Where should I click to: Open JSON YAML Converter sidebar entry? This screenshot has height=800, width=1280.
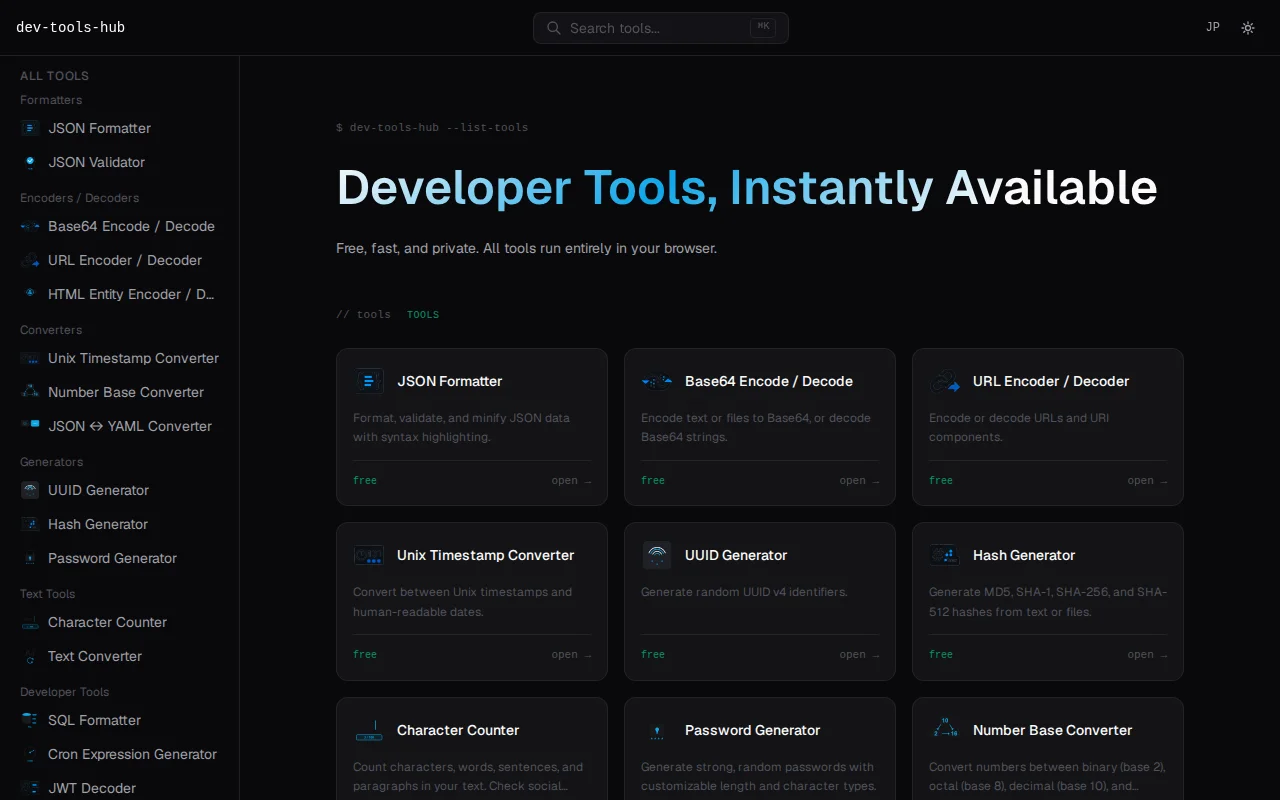119,426
